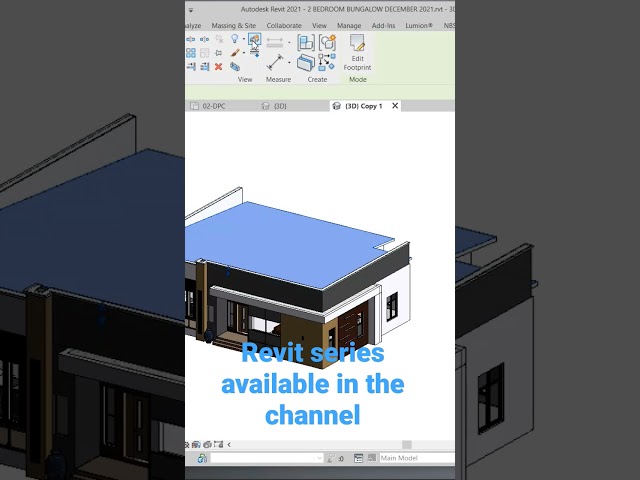Image resolution: width=640 pixels, height=480 pixels.
Task: Click the horizontal scrollbar thumb
Action: coord(407,444)
